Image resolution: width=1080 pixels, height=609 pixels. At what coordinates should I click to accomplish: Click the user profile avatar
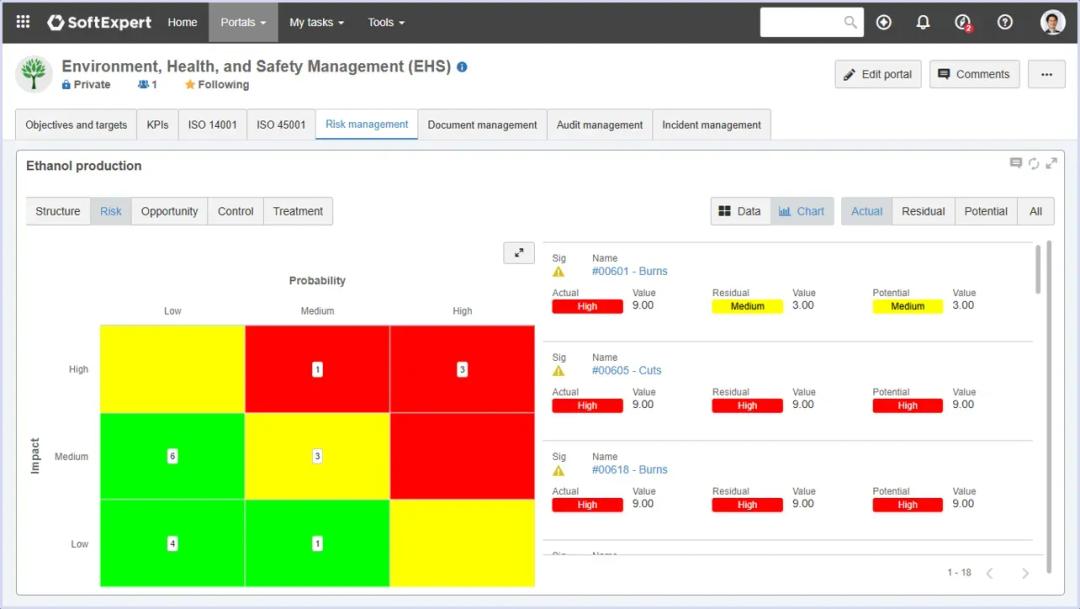click(x=1052, y=22)
